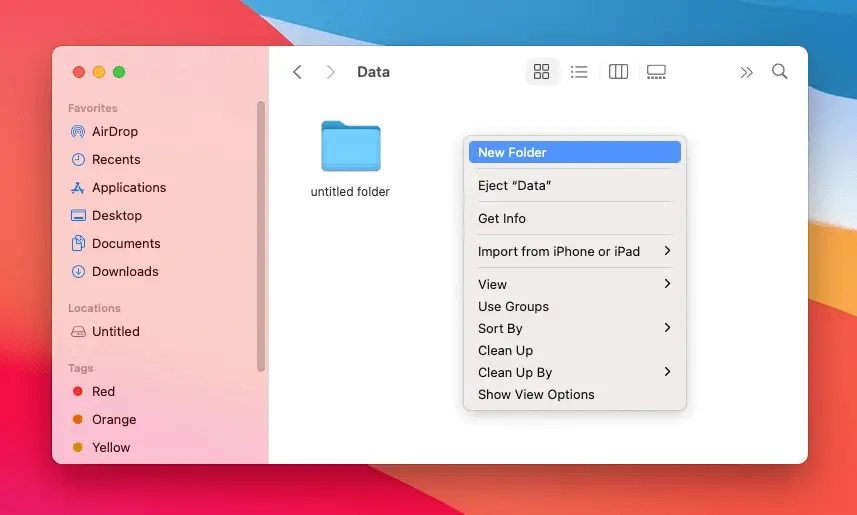The image size is (857, 515).
Task: Expand the View submenu
Action: pyautogui.click(x=574, y=284)
